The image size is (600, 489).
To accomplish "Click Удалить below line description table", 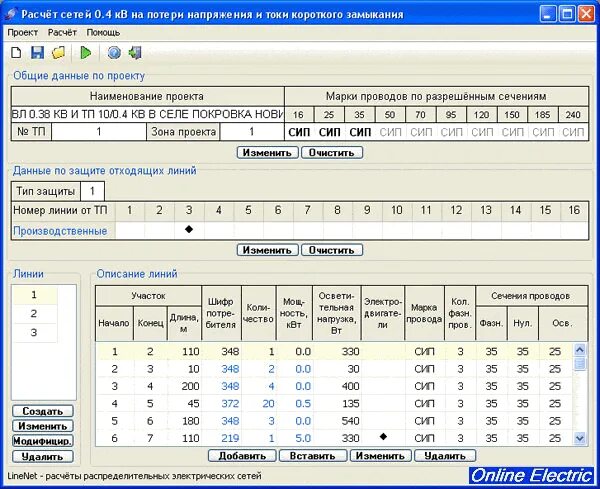I will click(445, 456).
